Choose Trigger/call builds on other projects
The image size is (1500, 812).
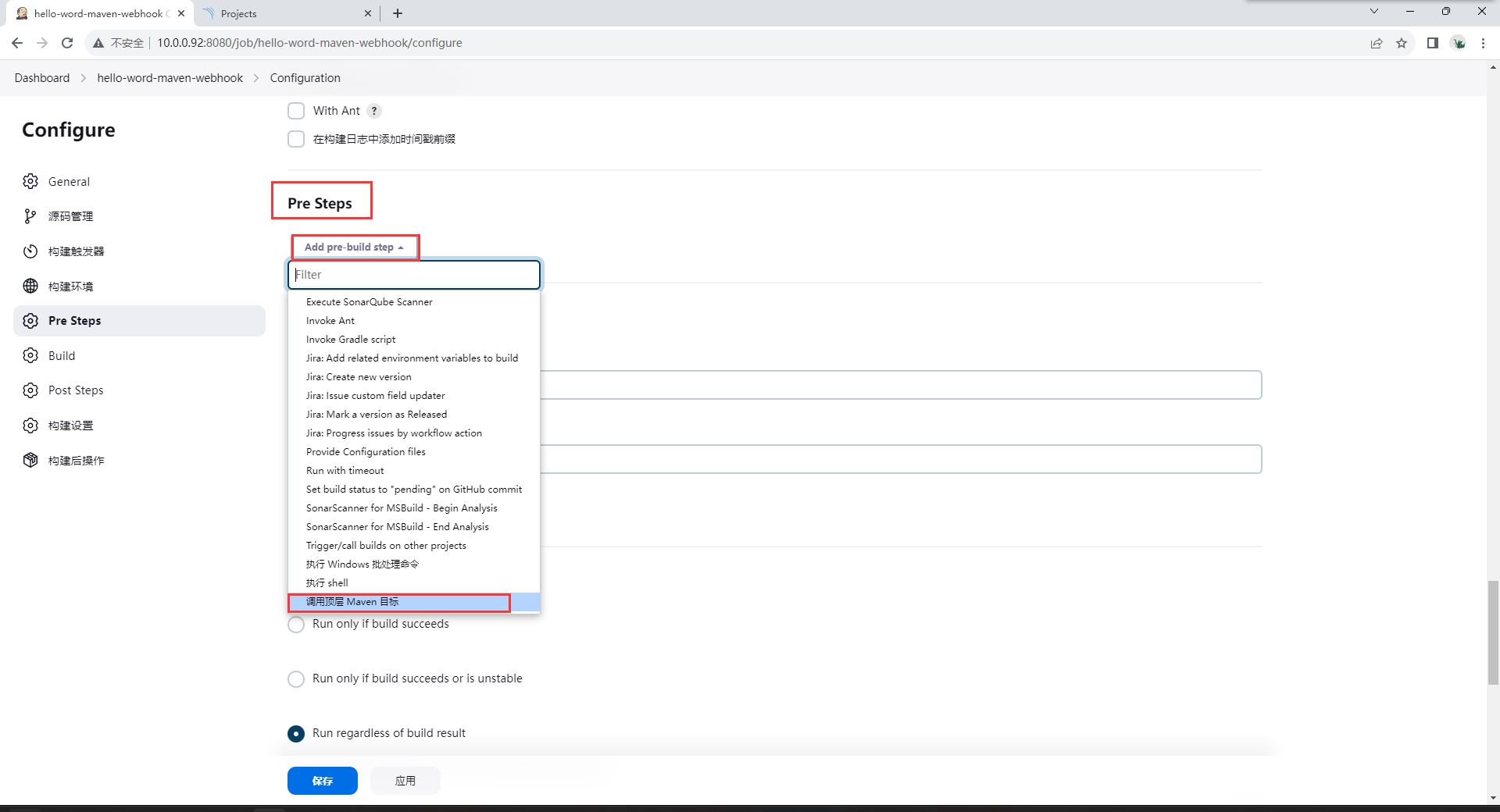pos(414,546)
